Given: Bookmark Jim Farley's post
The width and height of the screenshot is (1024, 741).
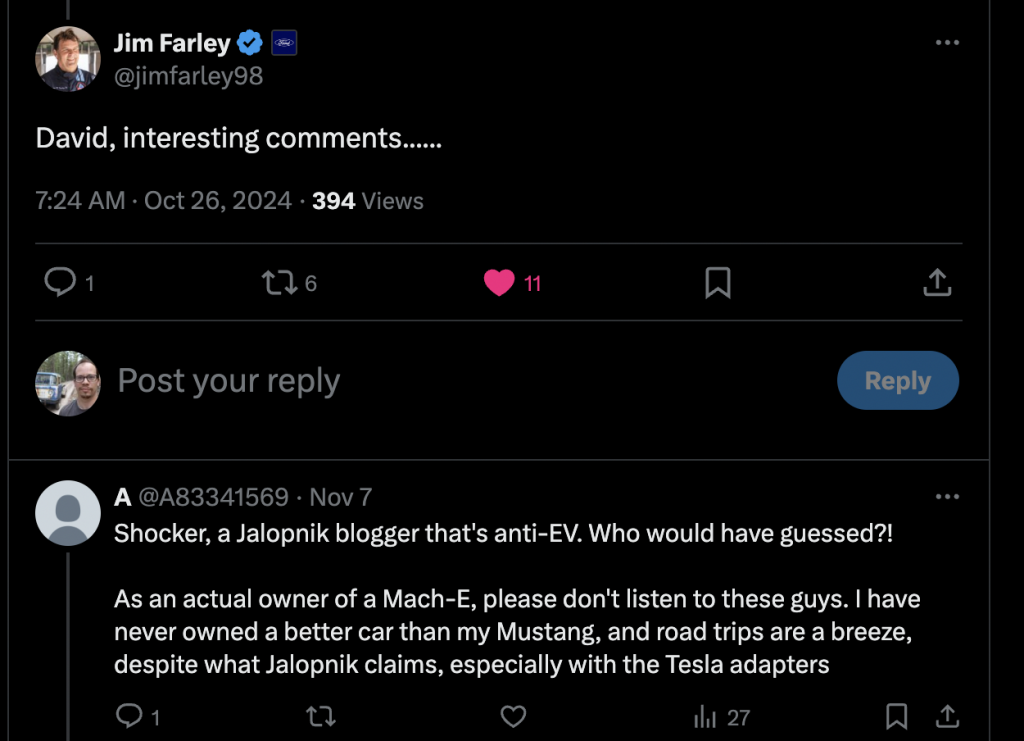Looking at the screenshot, I should point(718,283).
